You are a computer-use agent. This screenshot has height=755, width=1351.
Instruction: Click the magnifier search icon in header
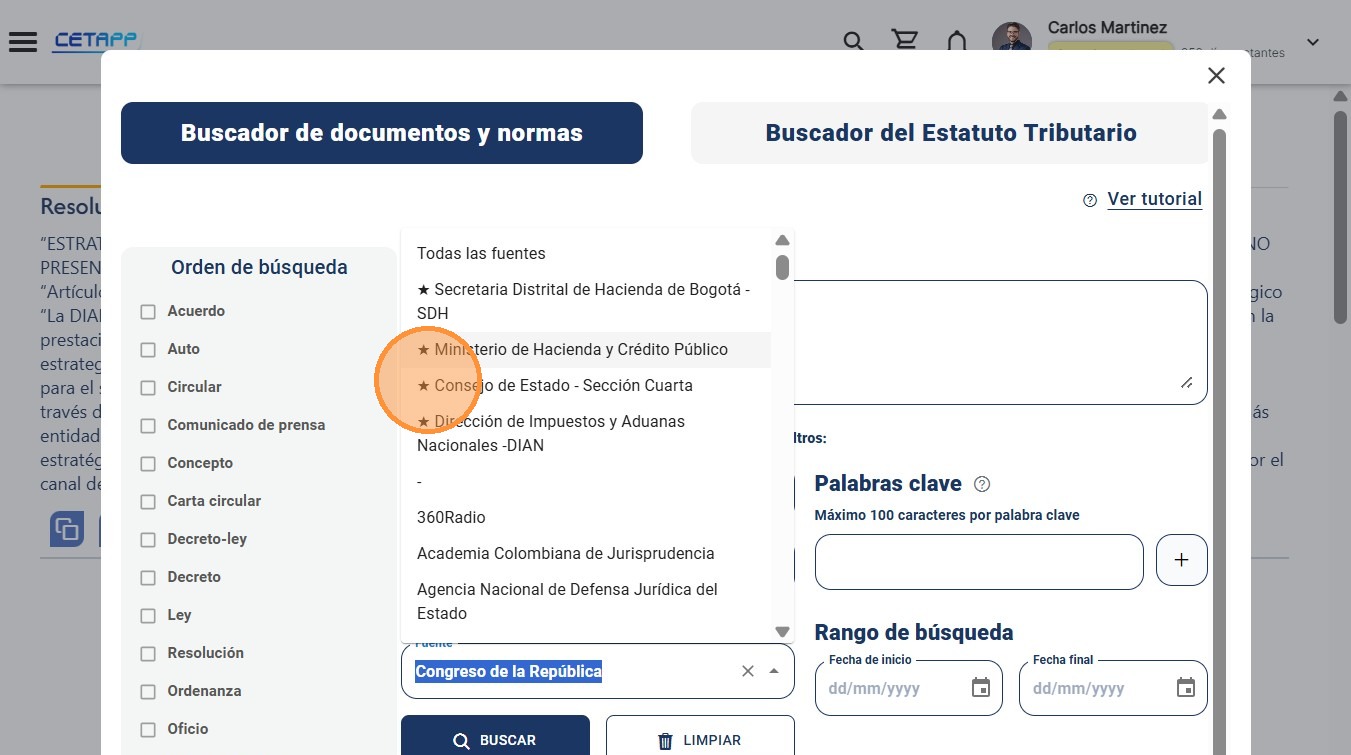coord(853,41)
